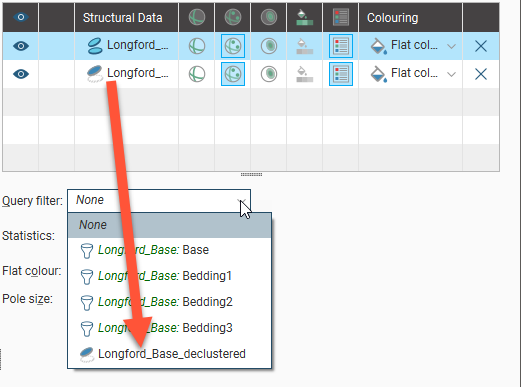This screenshot has width=521, height=387.
Task: Choose the Longford_Base: Bedding2 filter
Action: click(x=170, y=302)
